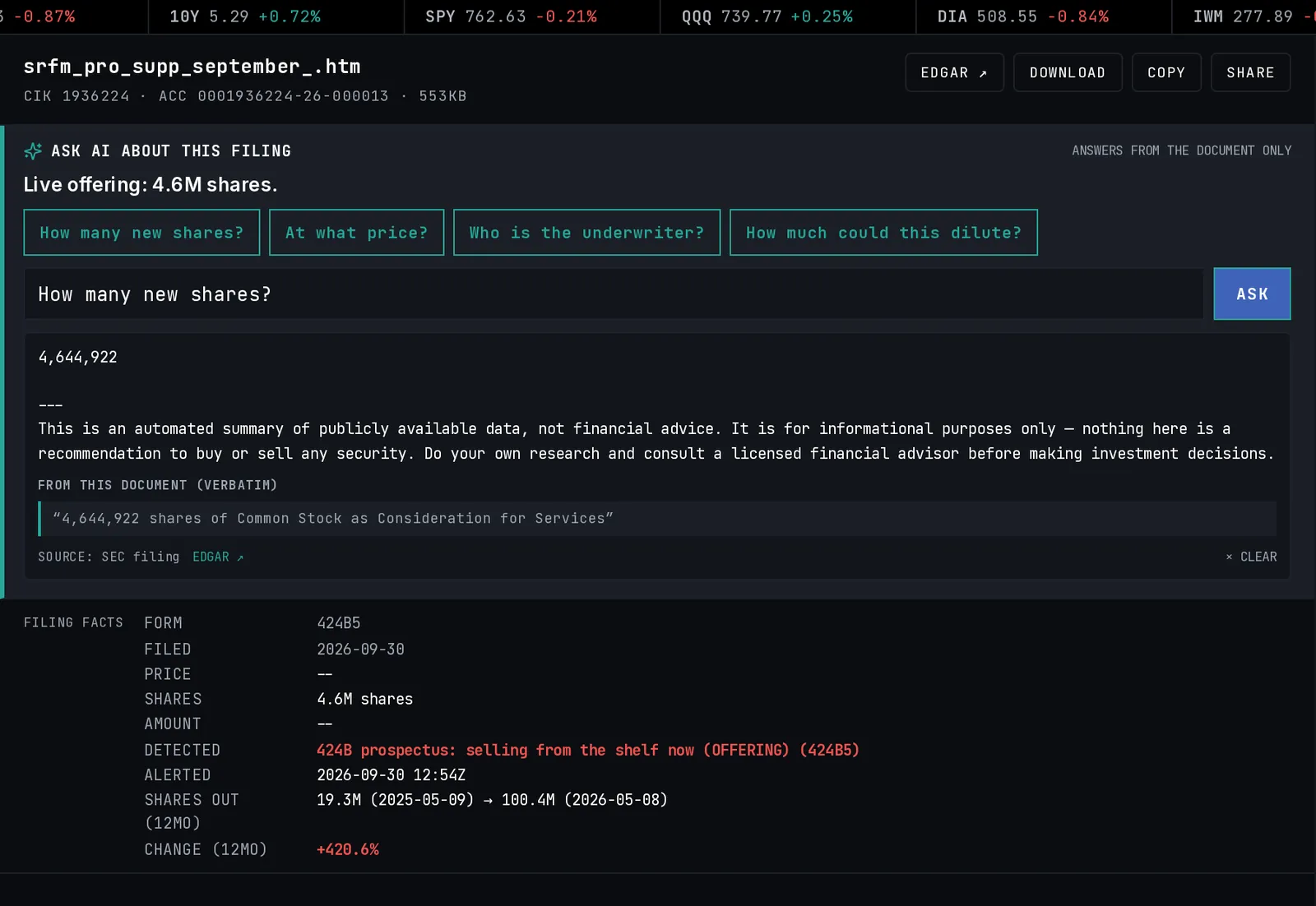Click the red 424B prospectus detected text

[588, 751]
